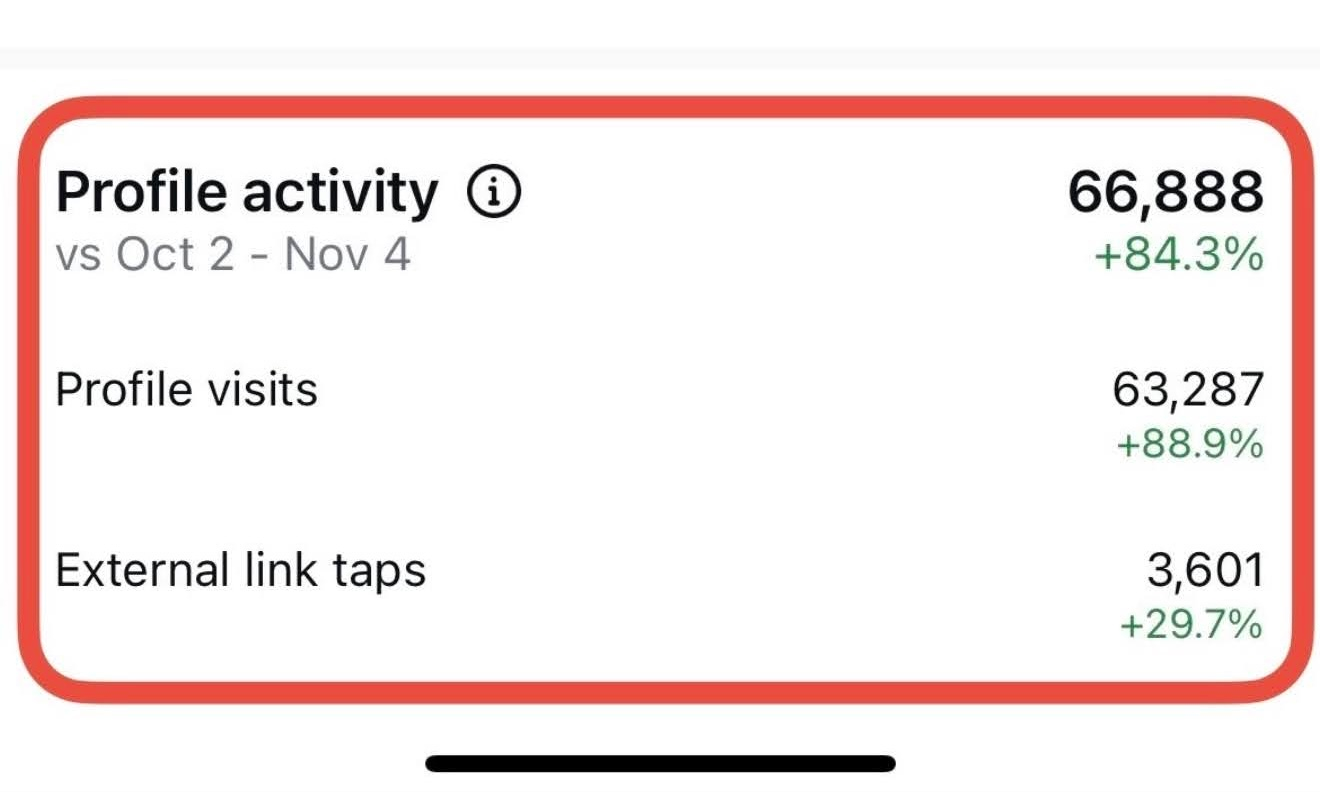Click the Profile activity heading
Image resolution: width=1320 pixels, height=792 pixels.
coord(245,190)
